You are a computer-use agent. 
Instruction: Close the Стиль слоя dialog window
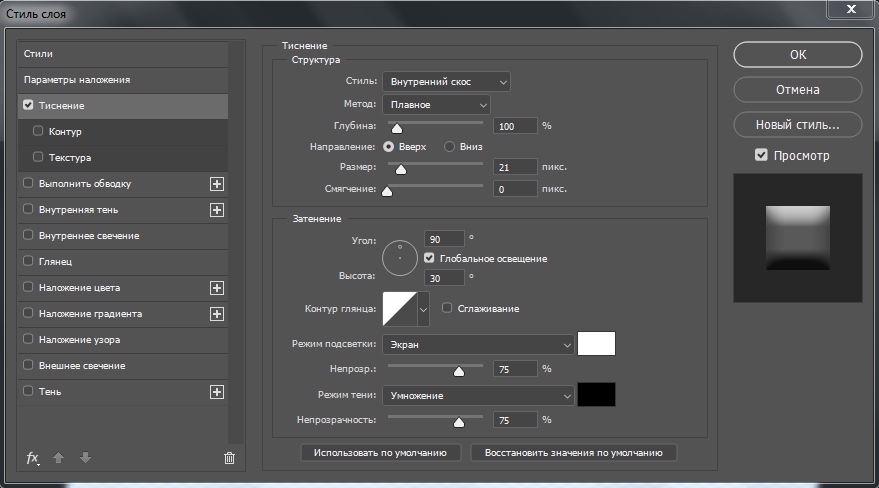851,8
